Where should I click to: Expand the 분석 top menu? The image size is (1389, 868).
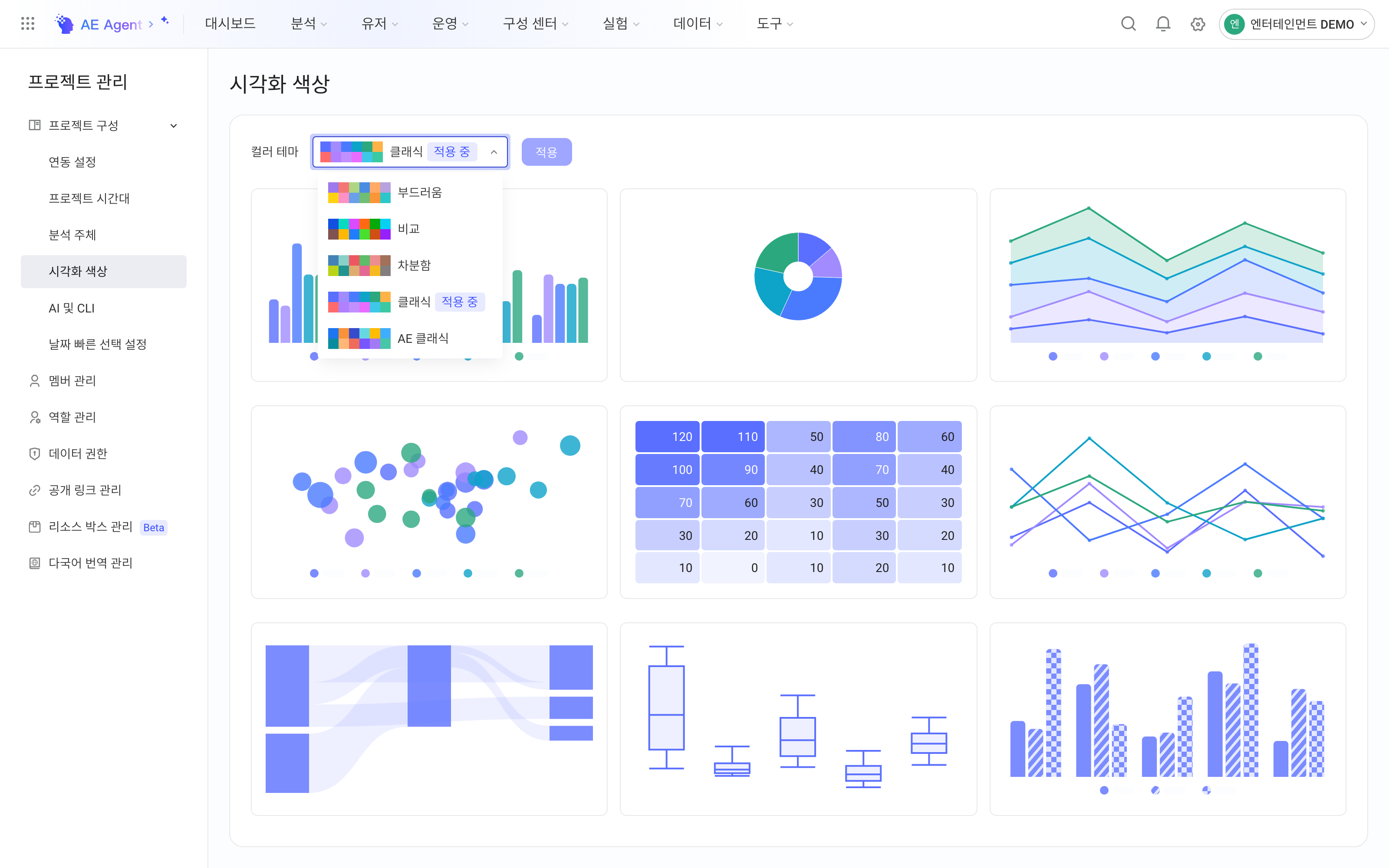click(x=308, y=23)
